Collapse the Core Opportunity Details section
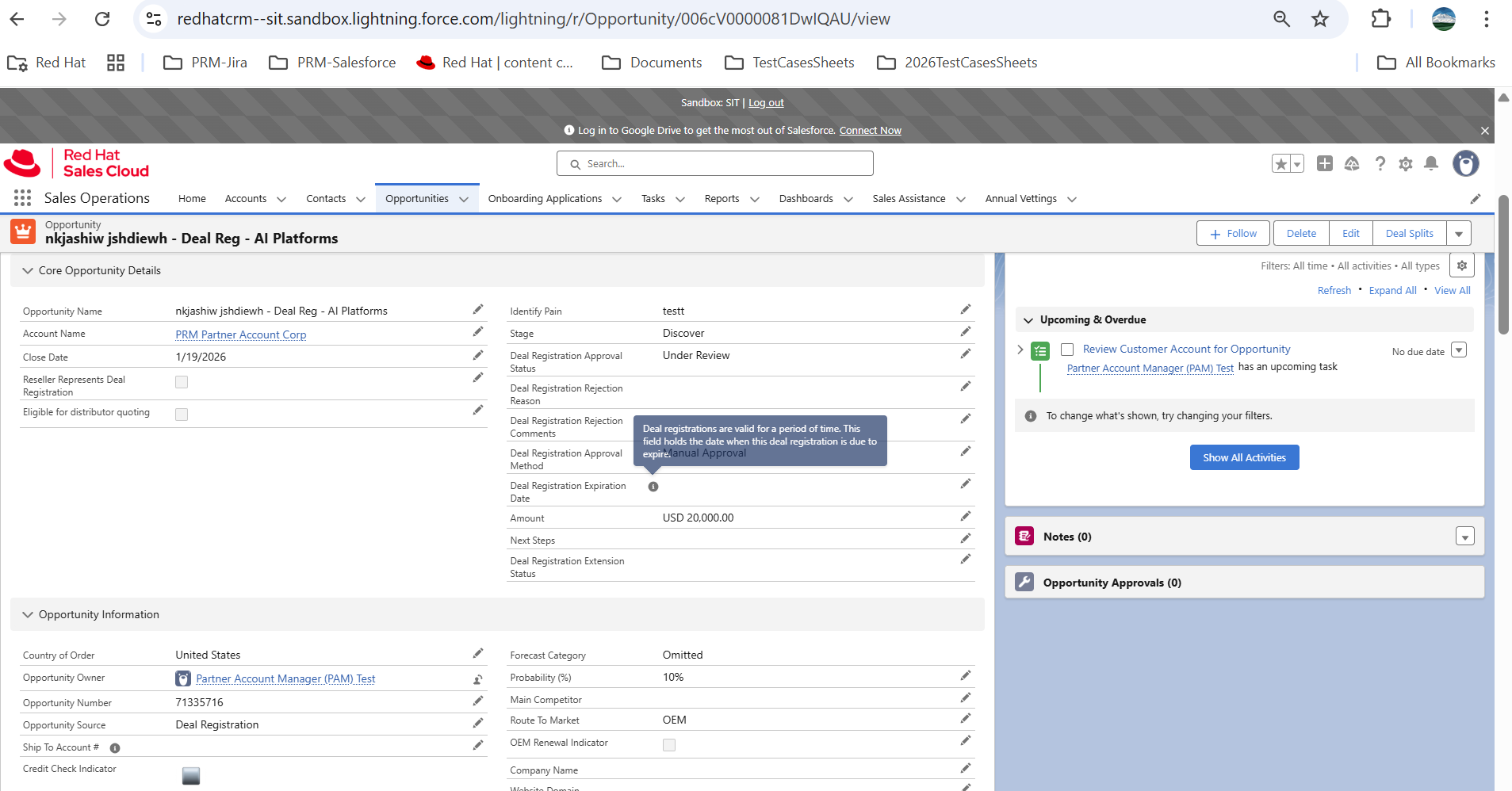Image resolution: width=1512 pixels, height=791 pixels. (29, 270)
